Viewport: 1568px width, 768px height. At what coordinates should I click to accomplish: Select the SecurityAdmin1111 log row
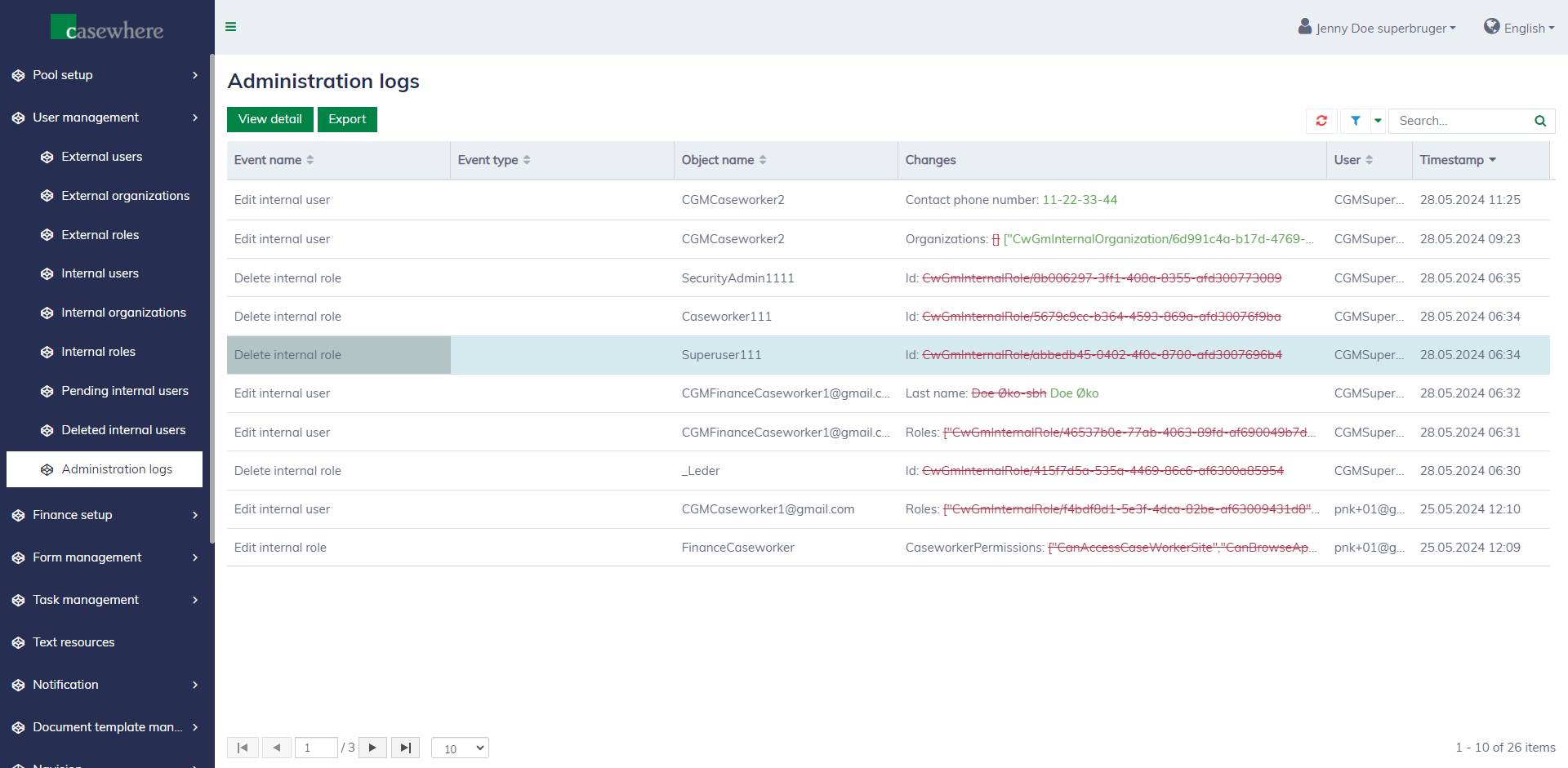[737, 278]
